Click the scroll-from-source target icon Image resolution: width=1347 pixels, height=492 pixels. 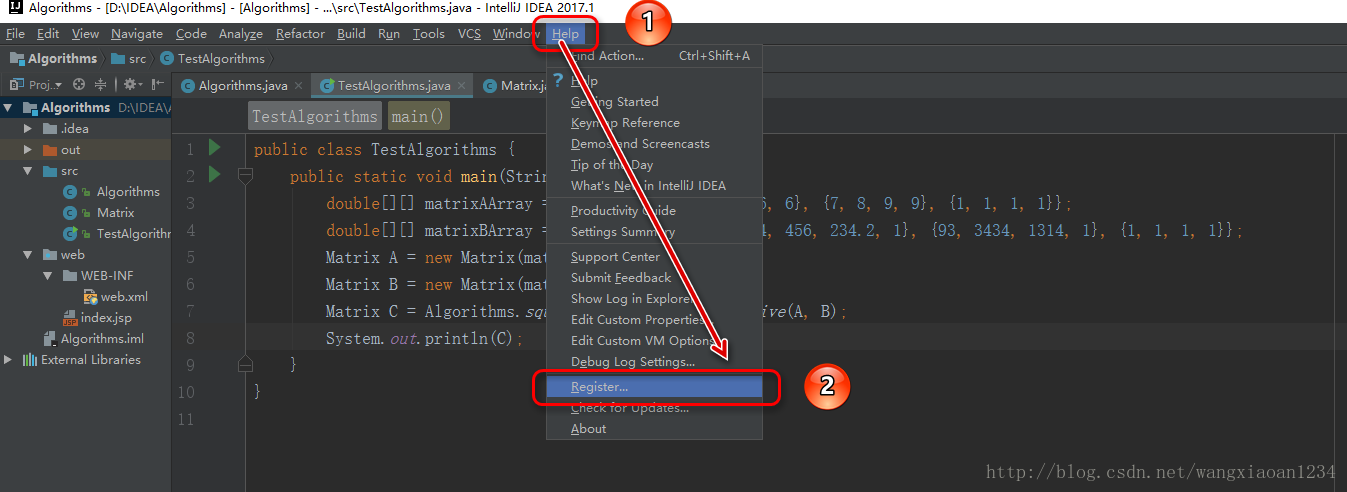pos(79,85)
